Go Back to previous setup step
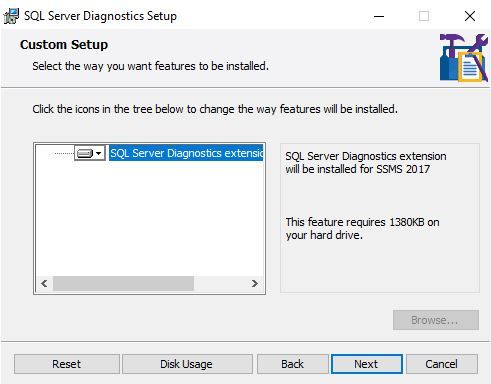491x384 pixels. (292, 364)
